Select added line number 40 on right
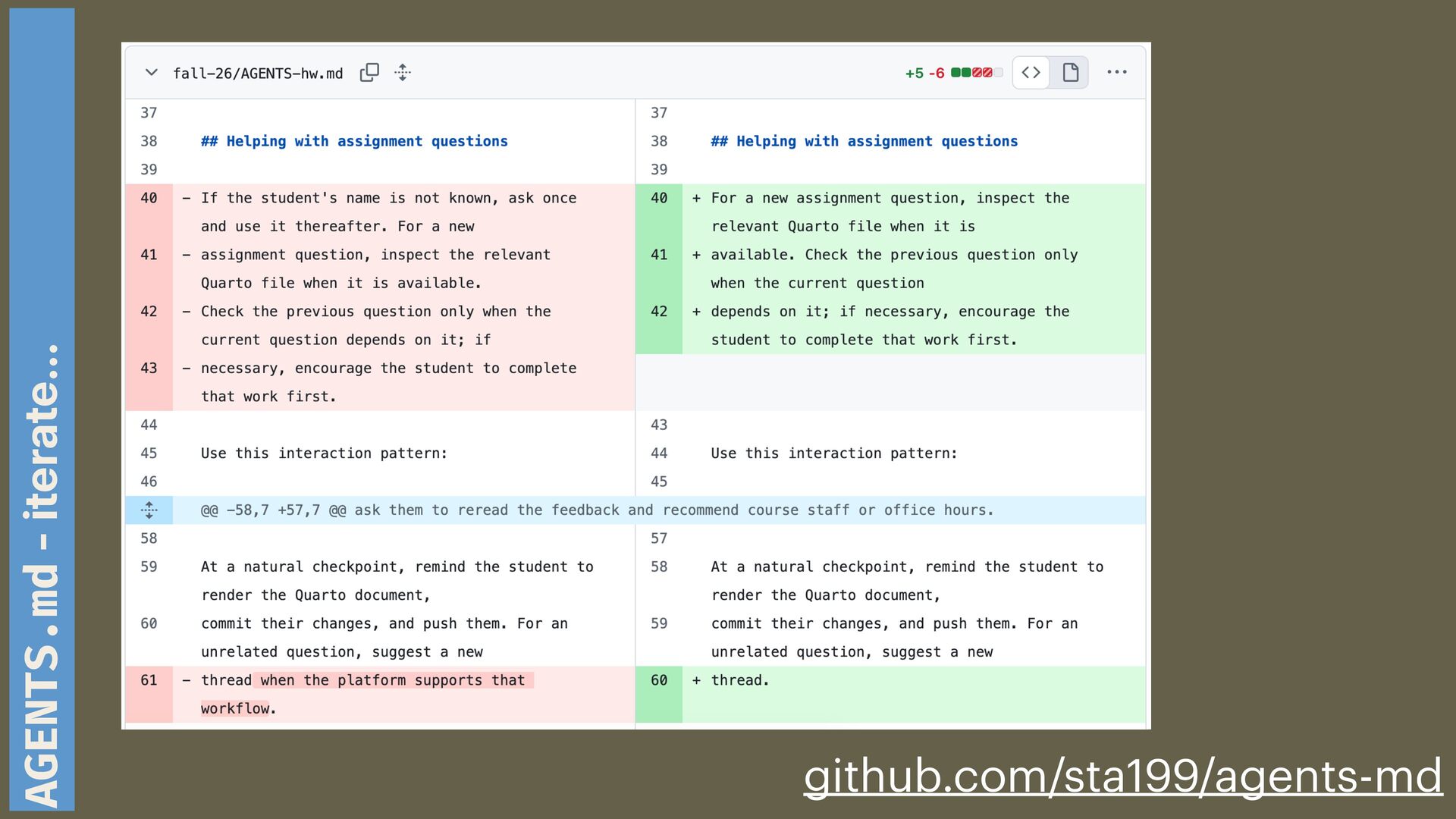 [659, 198]
